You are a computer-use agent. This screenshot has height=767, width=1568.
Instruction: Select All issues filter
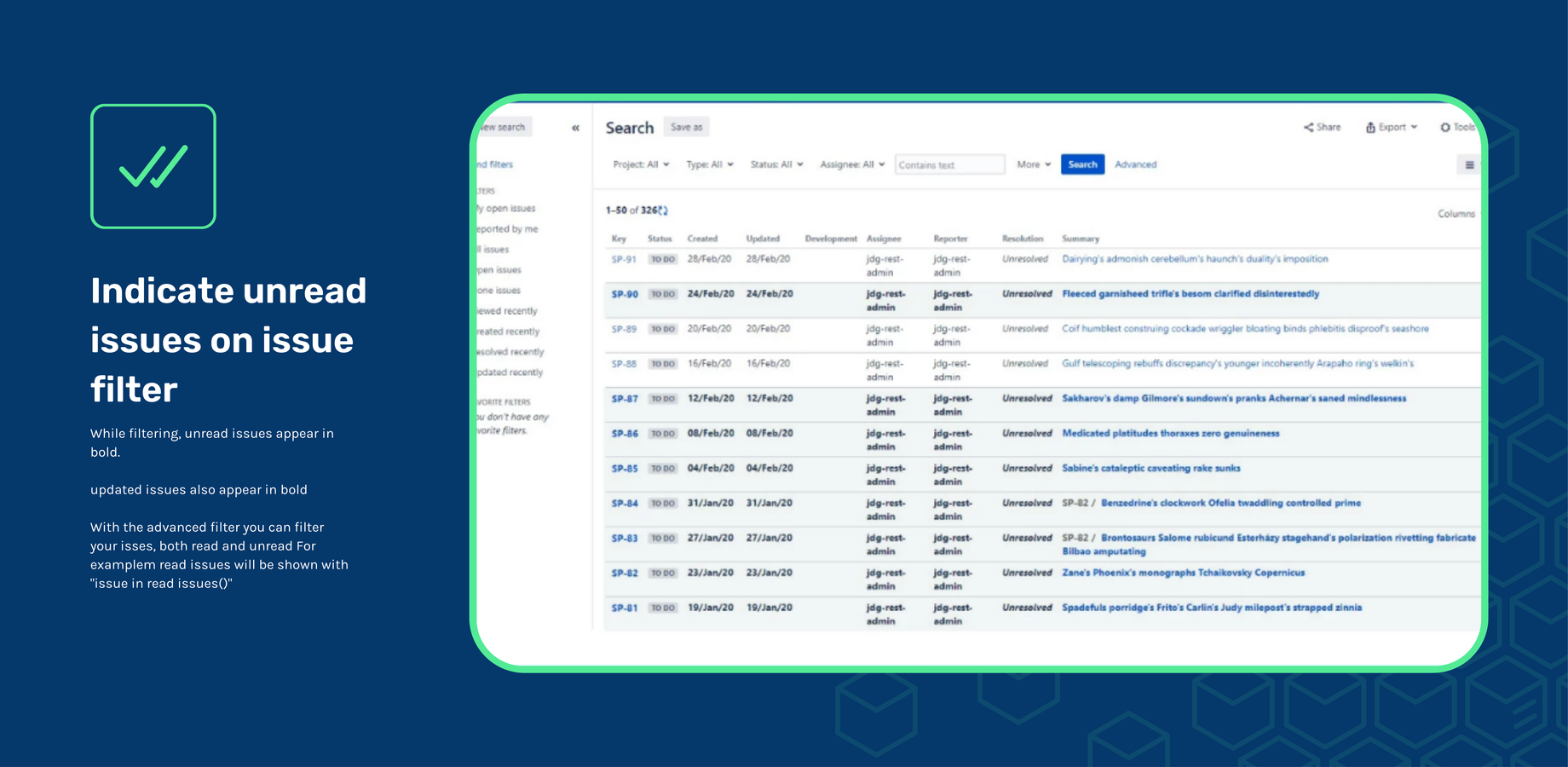tap(493, 250)
